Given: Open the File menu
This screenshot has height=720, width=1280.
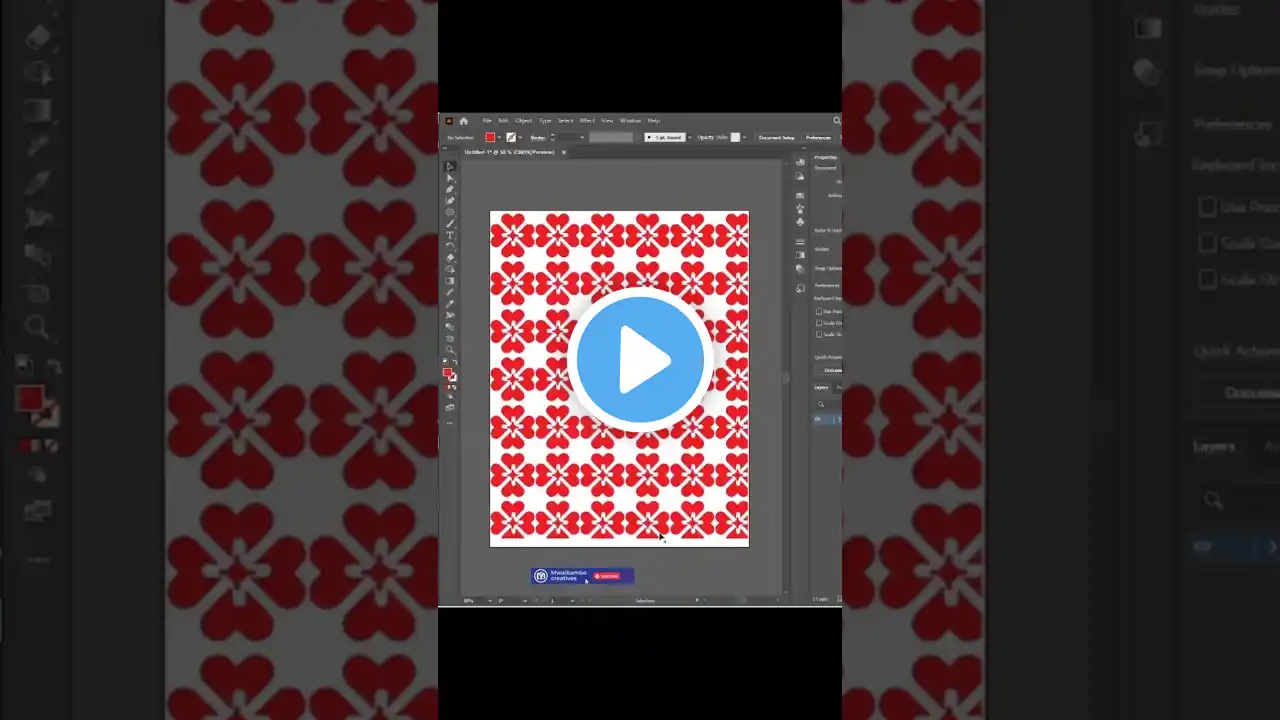Looking at the screenshot, I should pos(487,121).
